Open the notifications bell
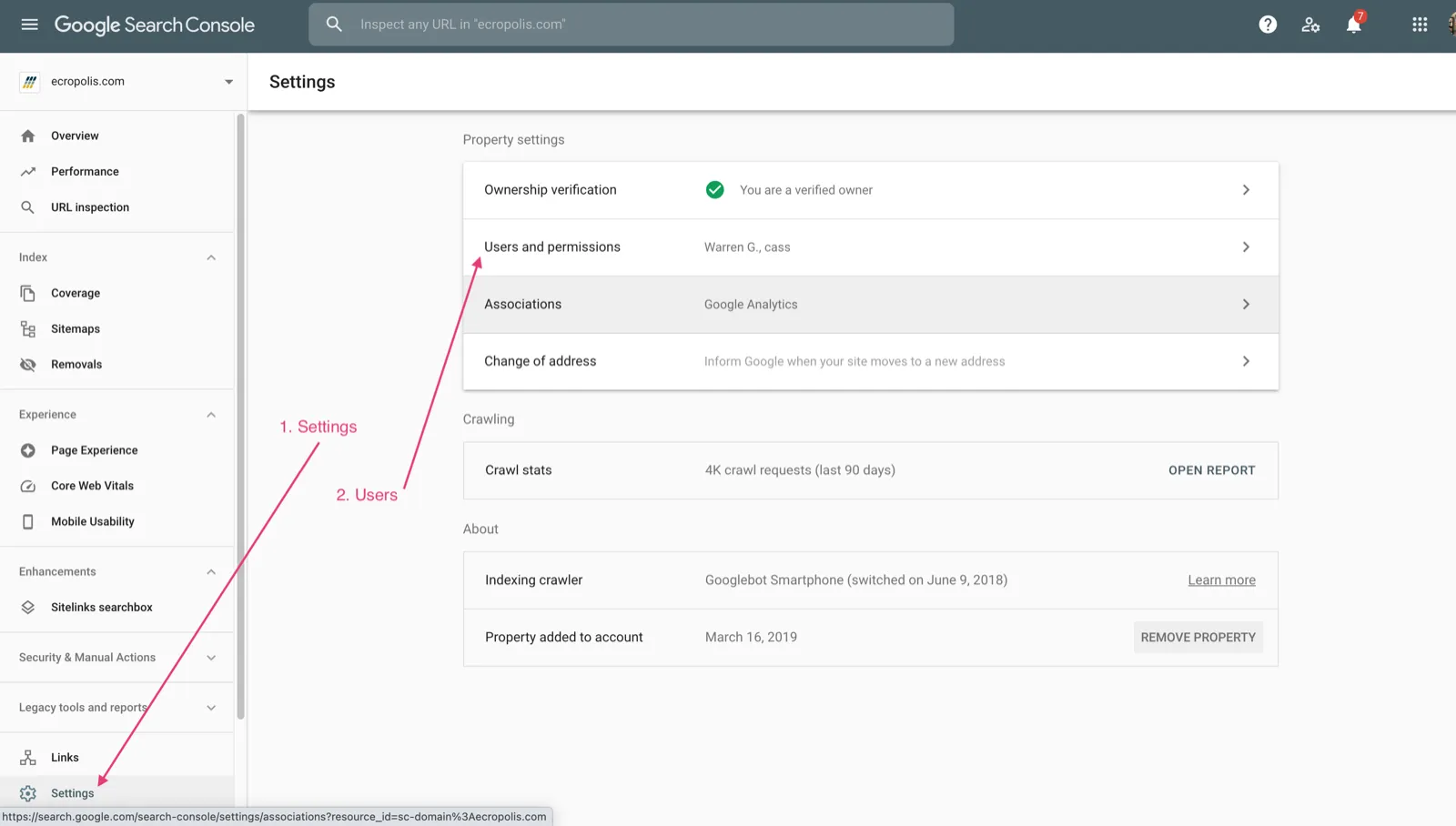 coord(1354,25)
